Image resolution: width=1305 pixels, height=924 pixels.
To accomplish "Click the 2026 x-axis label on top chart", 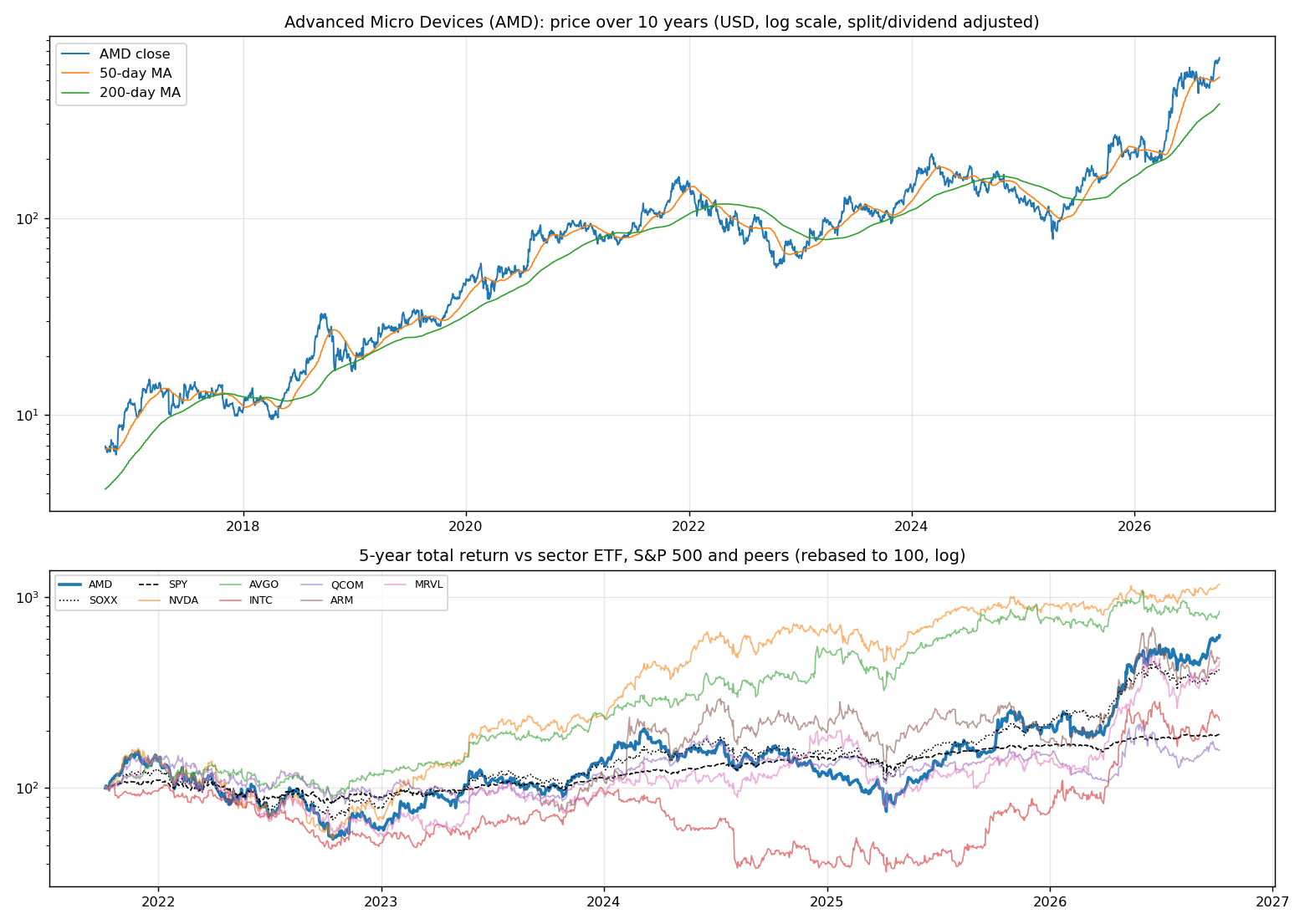I will [1134, 526].
